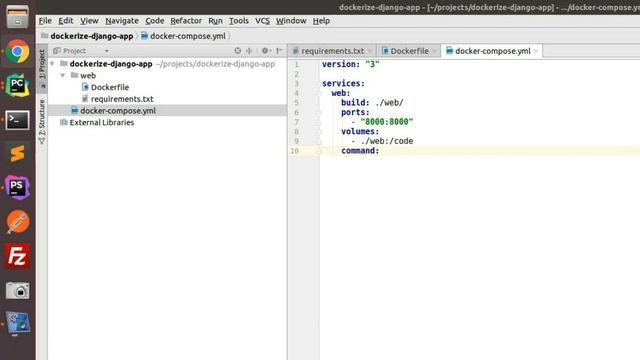Toggle the Structure side tool tab
The width and height of the screenshot is (640, 360).
(42, 122)
